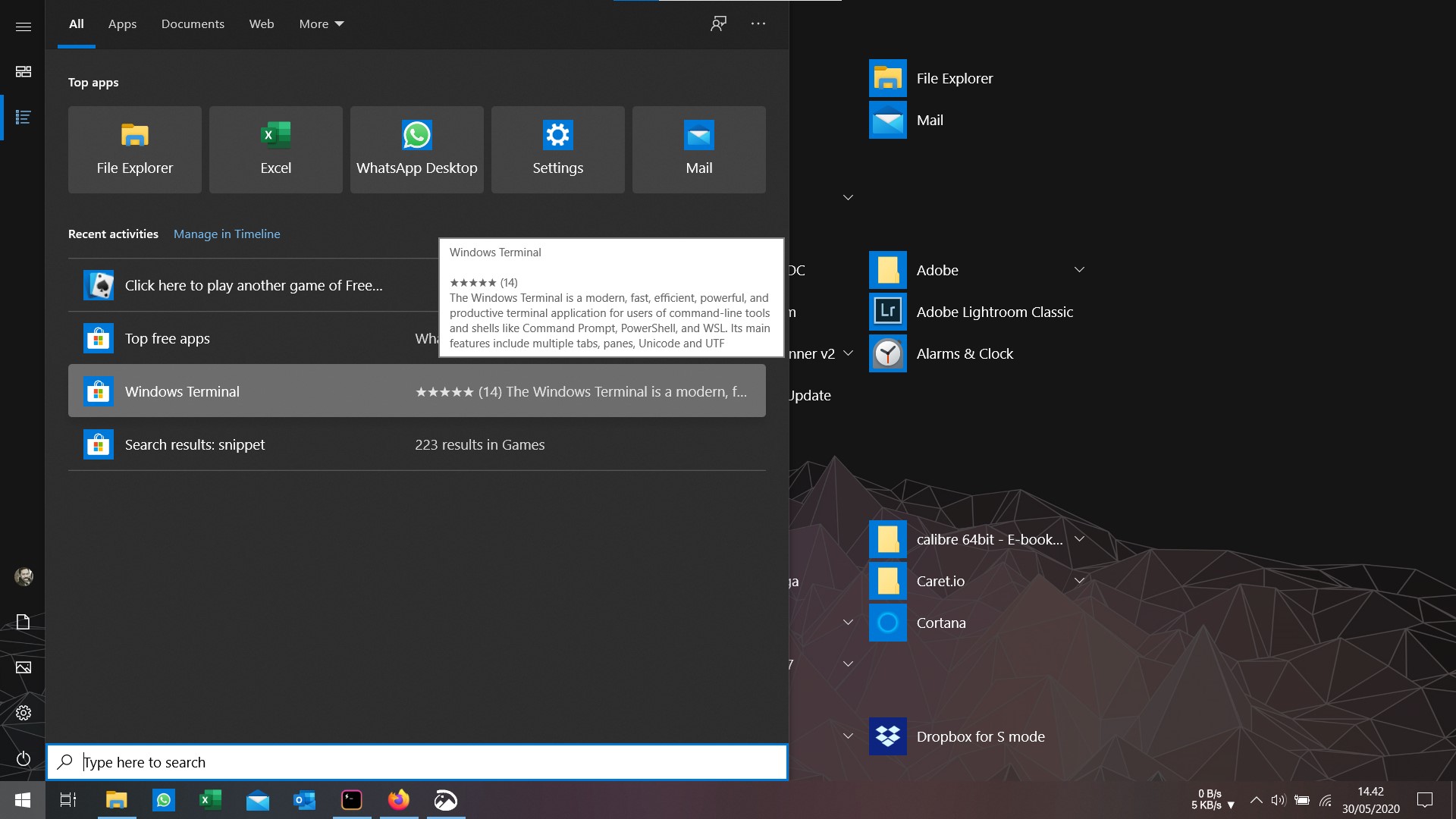Viewport: 1456px width, 819px height.
Task: Open Mail in the apps list
Action: 906,120
